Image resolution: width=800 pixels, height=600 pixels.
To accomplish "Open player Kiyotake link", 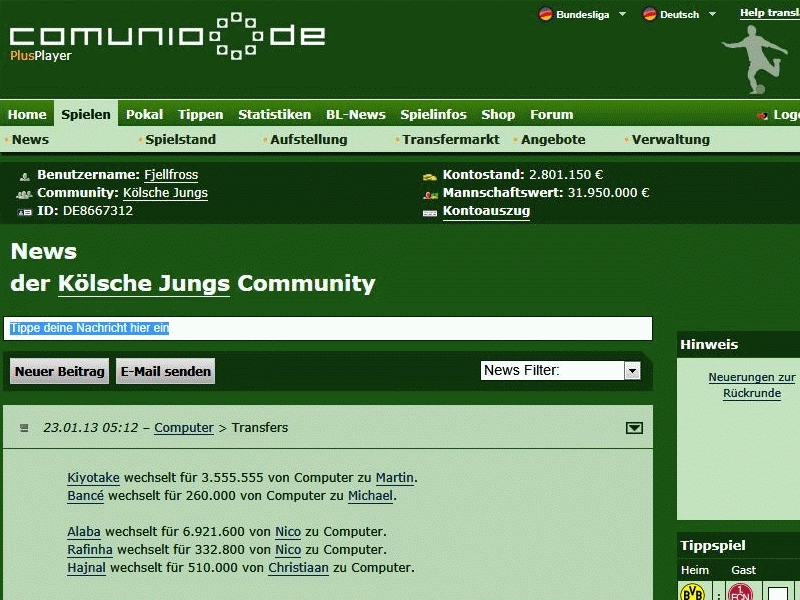I will pos(93,478).
